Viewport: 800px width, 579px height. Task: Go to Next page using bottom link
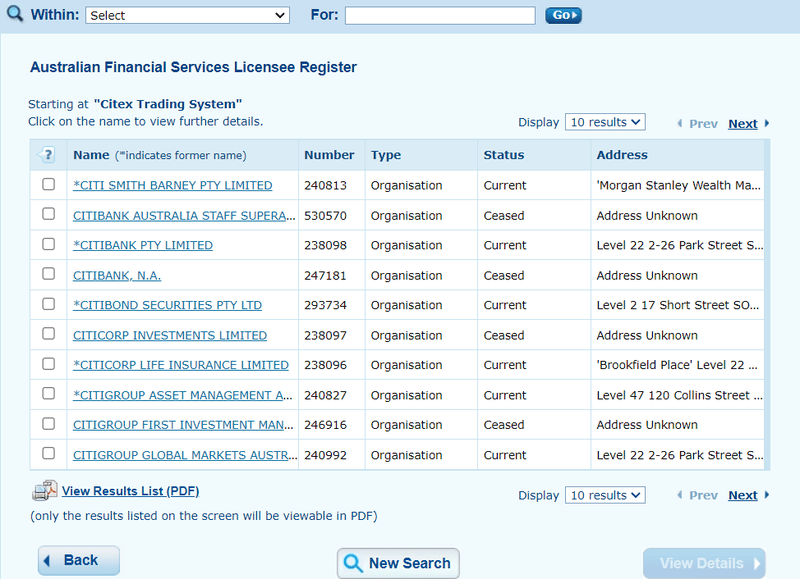[743, 495]
